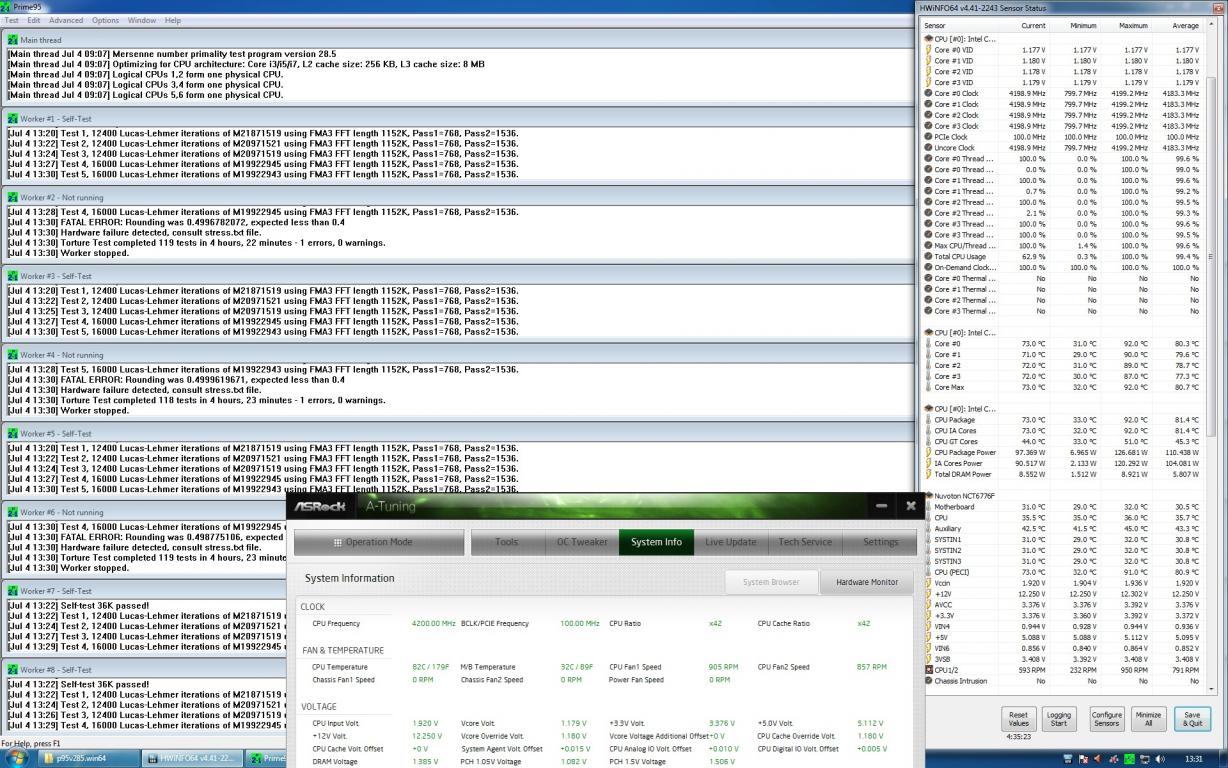
Task: Click the Total CPU Usage sensor icon
Action: pyautogui.click(x=928, y=256)
